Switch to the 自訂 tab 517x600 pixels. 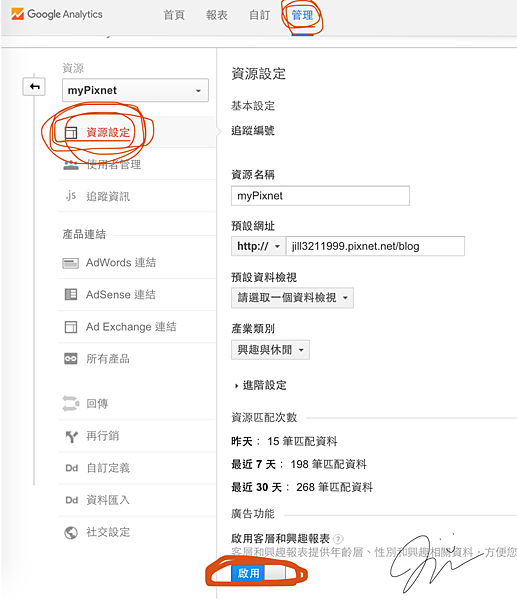click(x=259, y=15)
